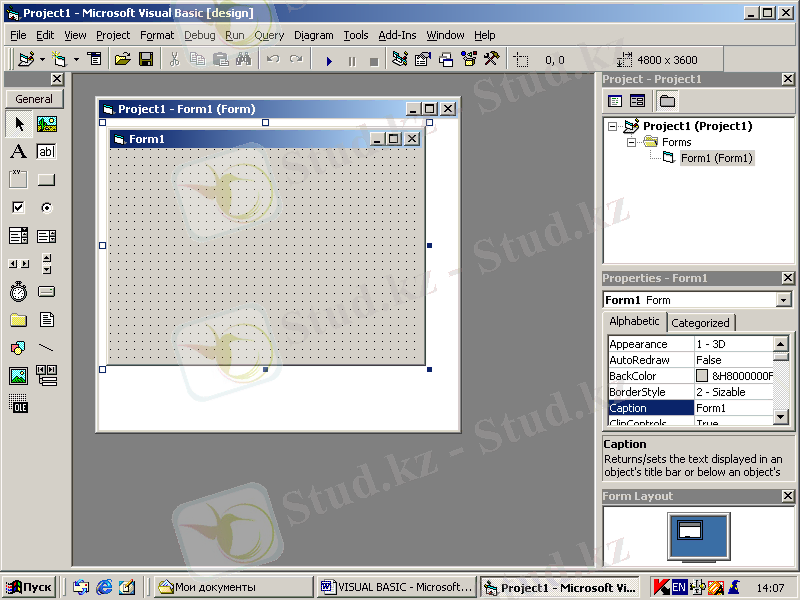
Task: Open Form Layout Window from toolbar
Action: tap(446, 60)
